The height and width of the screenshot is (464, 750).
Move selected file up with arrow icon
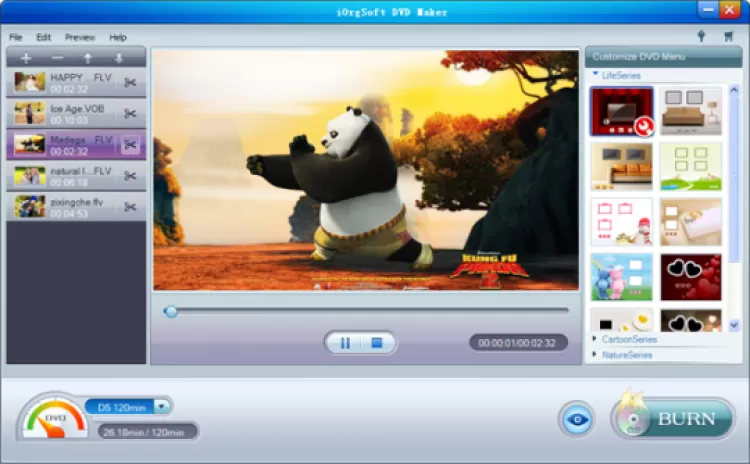click(88, 58)
